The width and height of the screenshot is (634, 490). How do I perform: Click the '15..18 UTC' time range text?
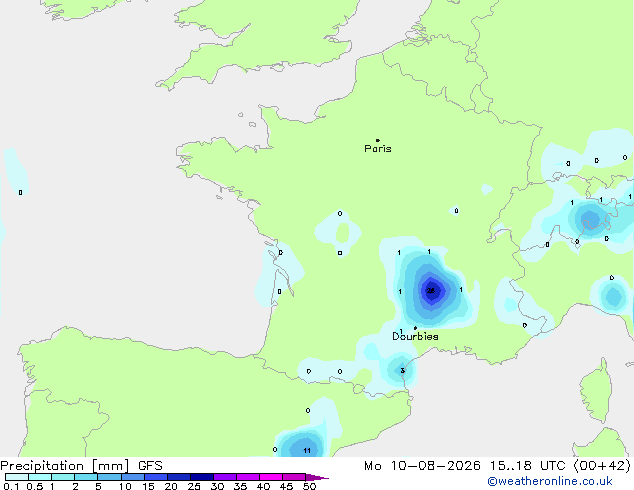[x=527, y=466]
